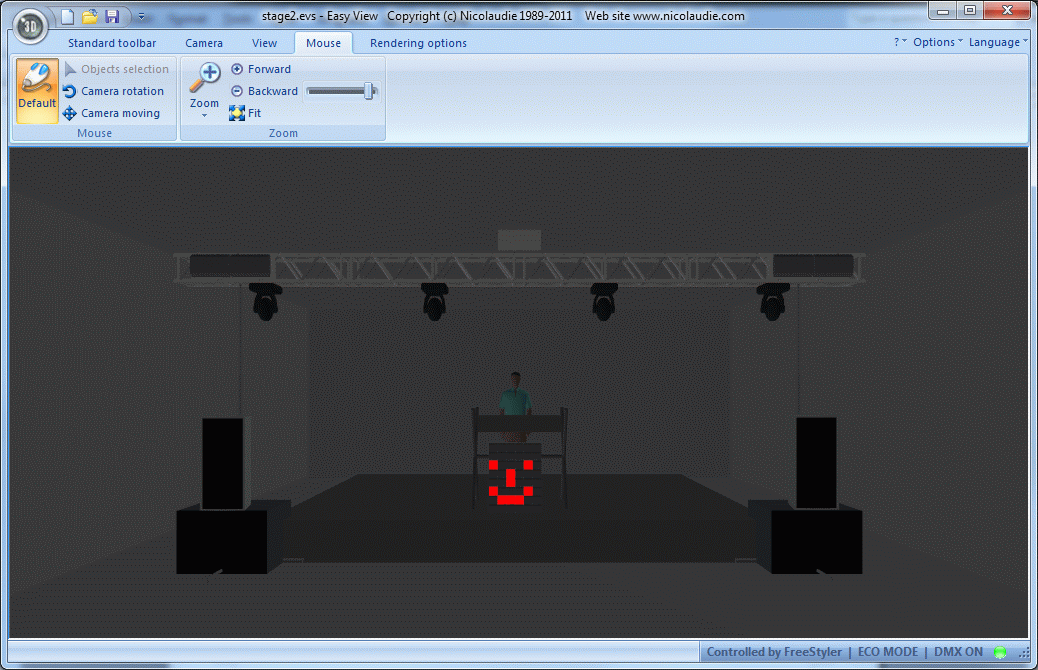1038x670 pixels.
Task: Open a file using the folder icon
Action: [90, 17]
